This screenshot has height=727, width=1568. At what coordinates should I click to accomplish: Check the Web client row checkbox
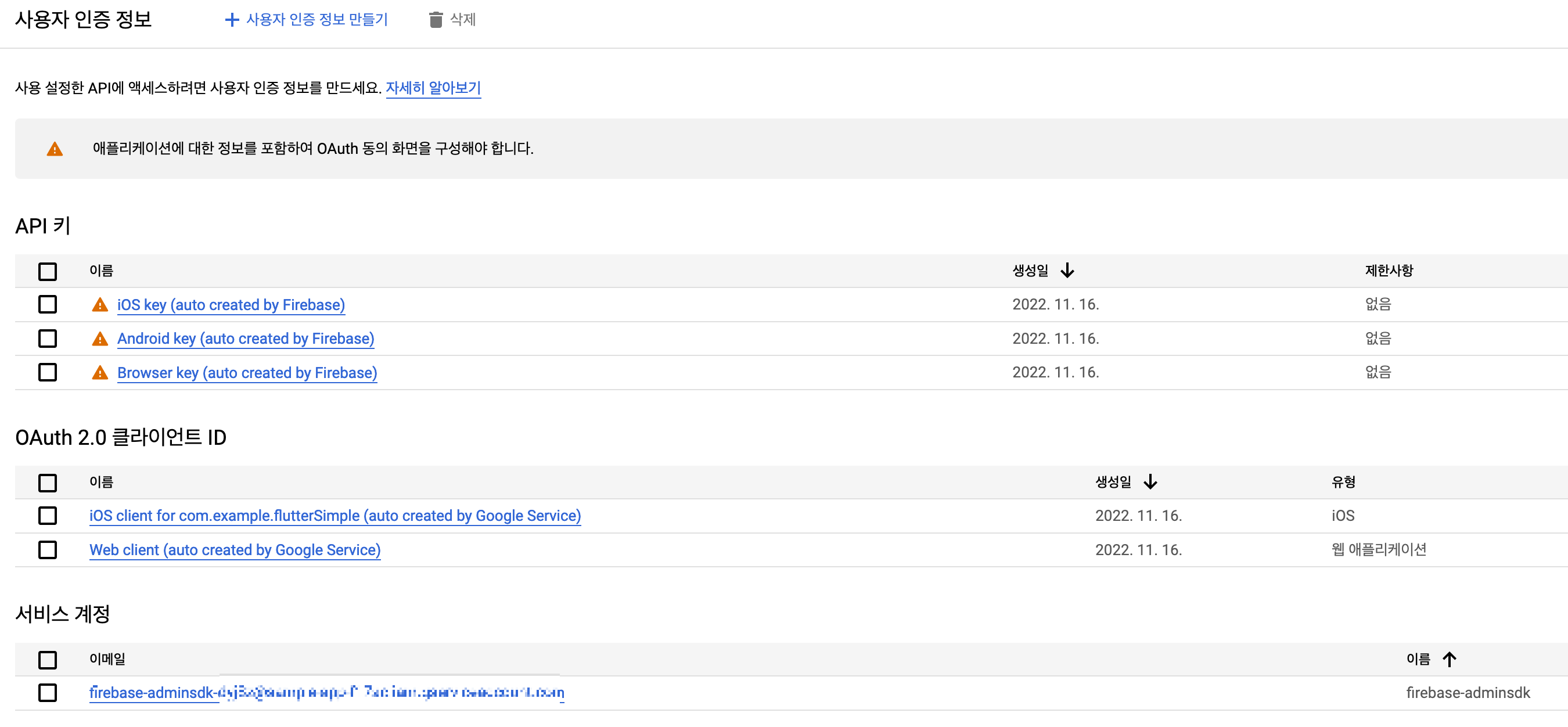pyautogui.click(x=48, y=550)
